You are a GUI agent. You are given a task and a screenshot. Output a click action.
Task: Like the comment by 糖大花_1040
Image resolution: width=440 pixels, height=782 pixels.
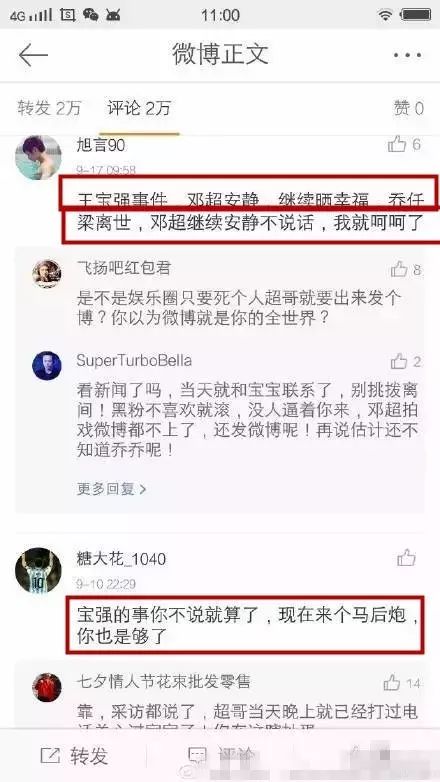[407, 558]
